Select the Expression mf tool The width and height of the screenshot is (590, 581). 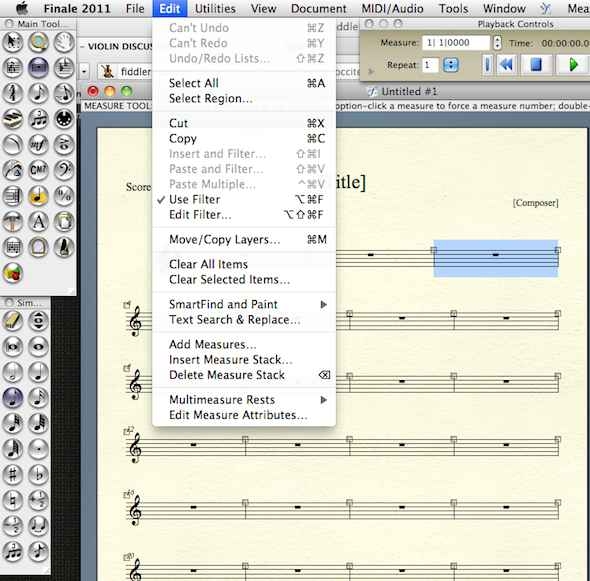(38, 144)
